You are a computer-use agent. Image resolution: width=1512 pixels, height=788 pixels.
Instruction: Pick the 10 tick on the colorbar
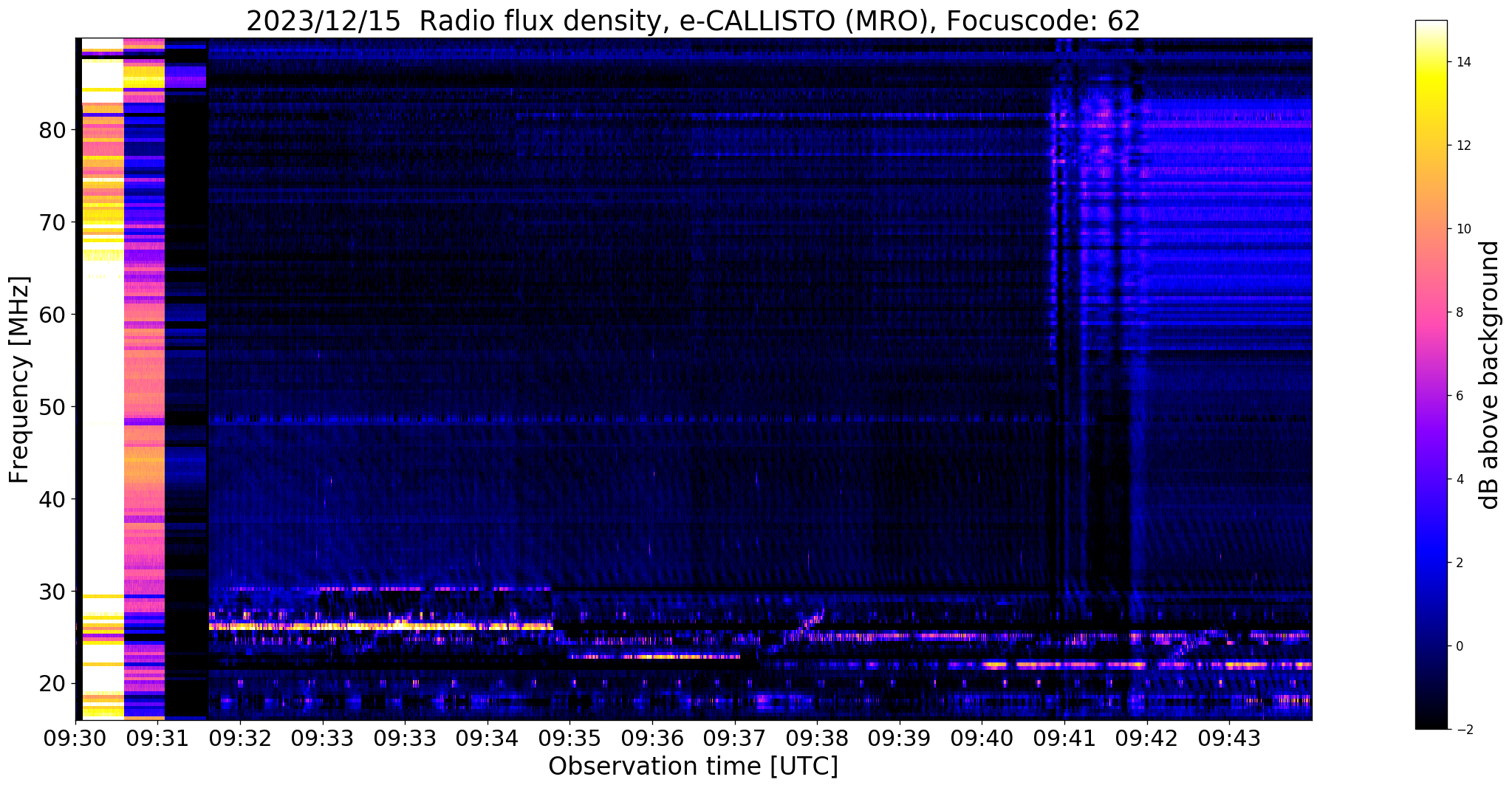pos(1463,229)
